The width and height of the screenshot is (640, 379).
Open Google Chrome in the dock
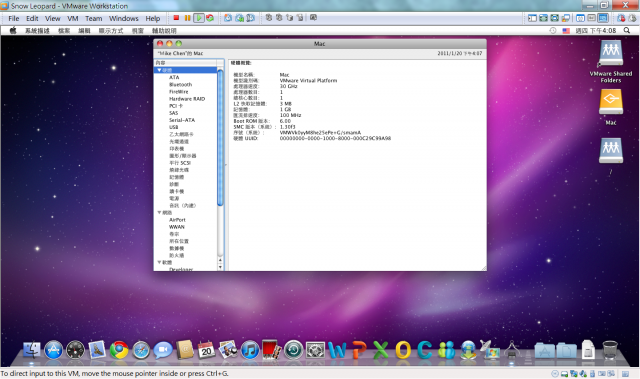click(119, 350)
